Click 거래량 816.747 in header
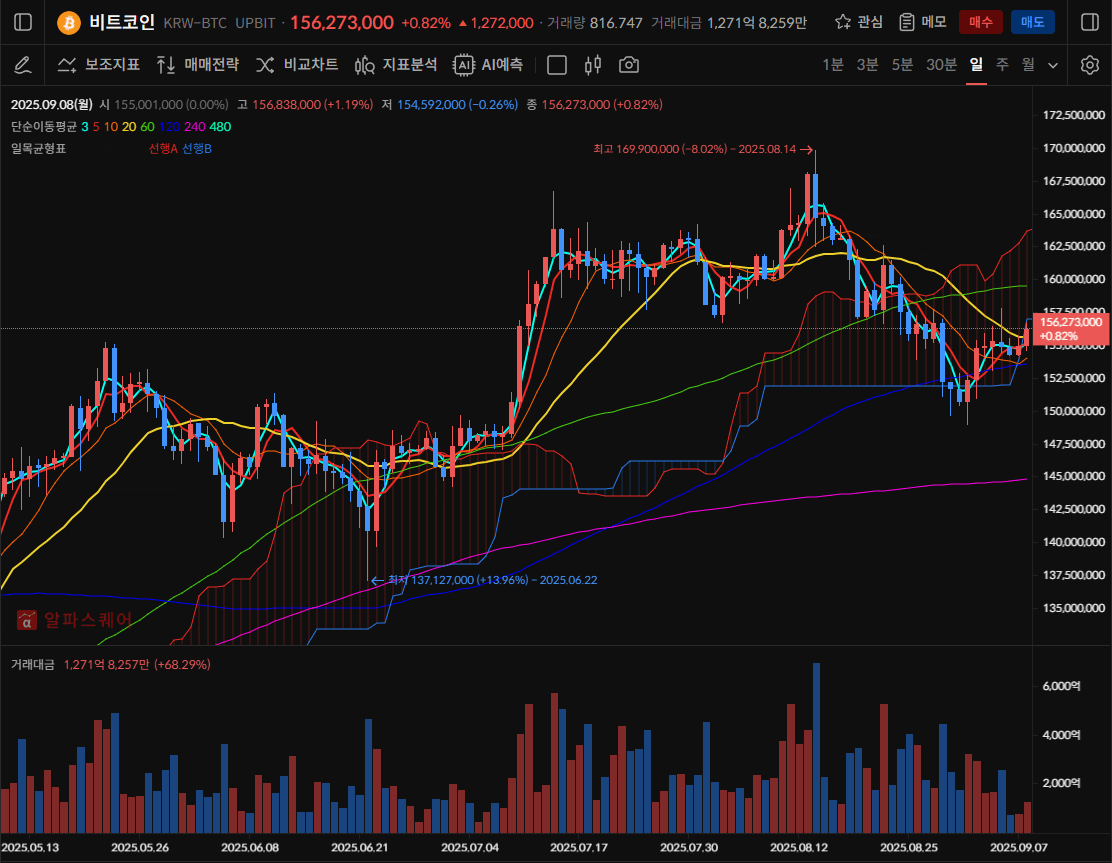Image resolution: width=1112 pixels, height=863 pixels. click(594, 23)
